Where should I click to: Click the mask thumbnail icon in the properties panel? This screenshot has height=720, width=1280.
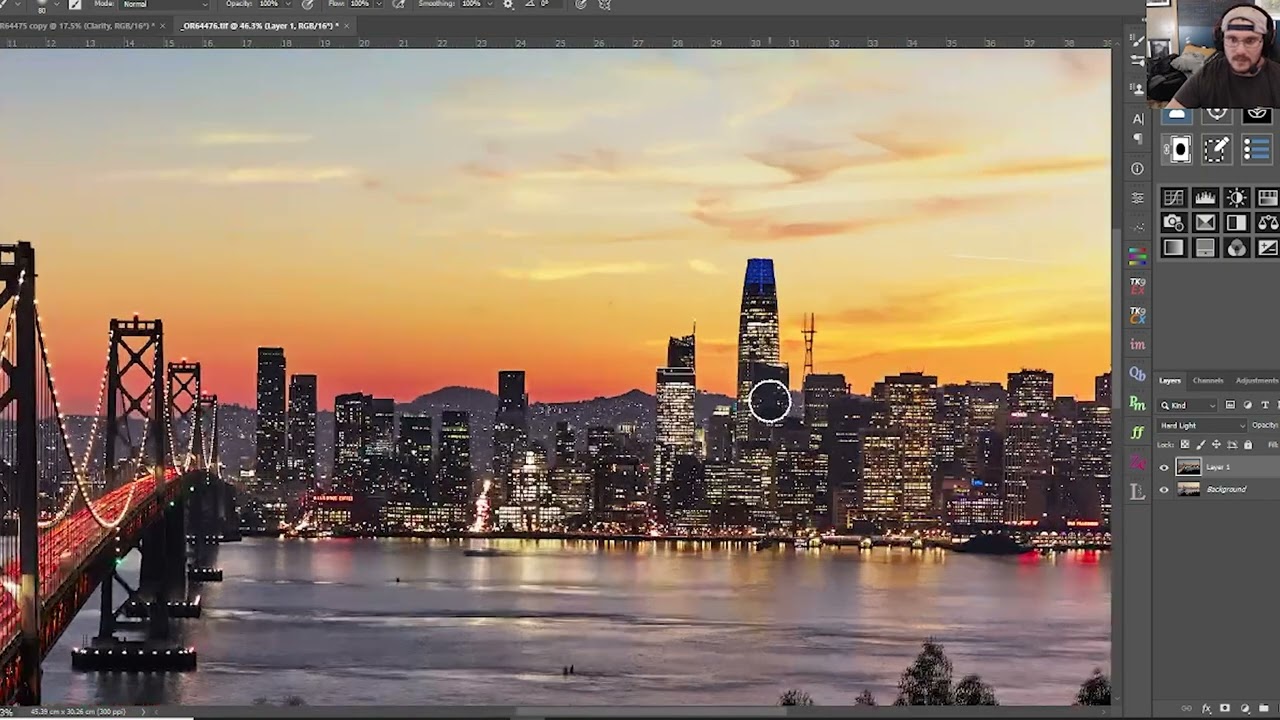click(x=1177, y=150)
